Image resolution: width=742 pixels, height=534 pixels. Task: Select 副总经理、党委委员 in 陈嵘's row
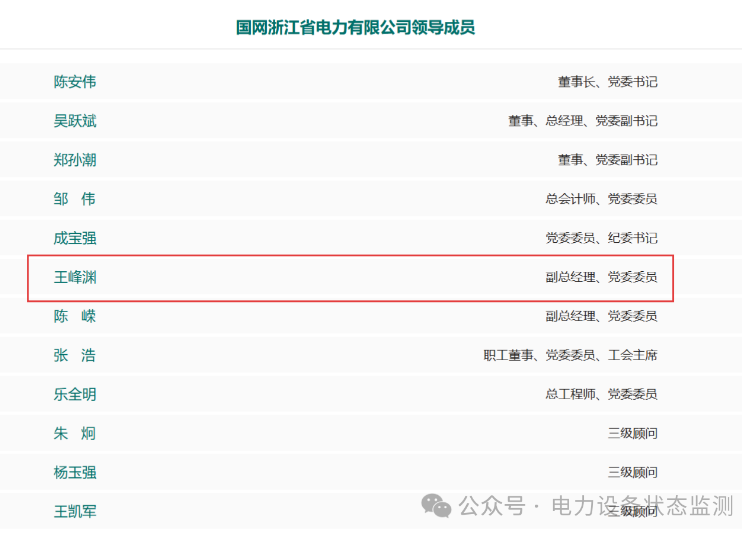(601, 316)
